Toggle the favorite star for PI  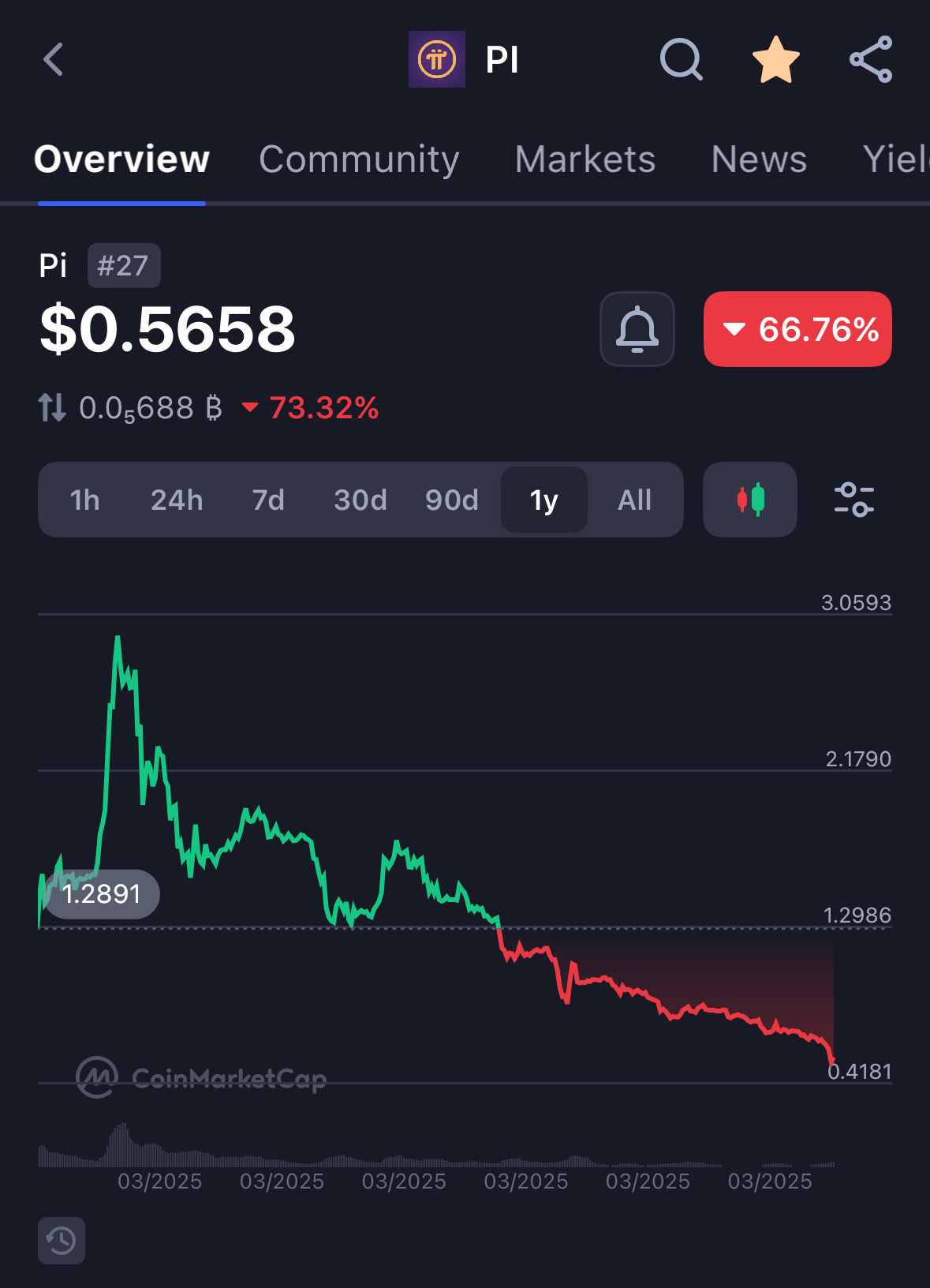tap(776, 59)
